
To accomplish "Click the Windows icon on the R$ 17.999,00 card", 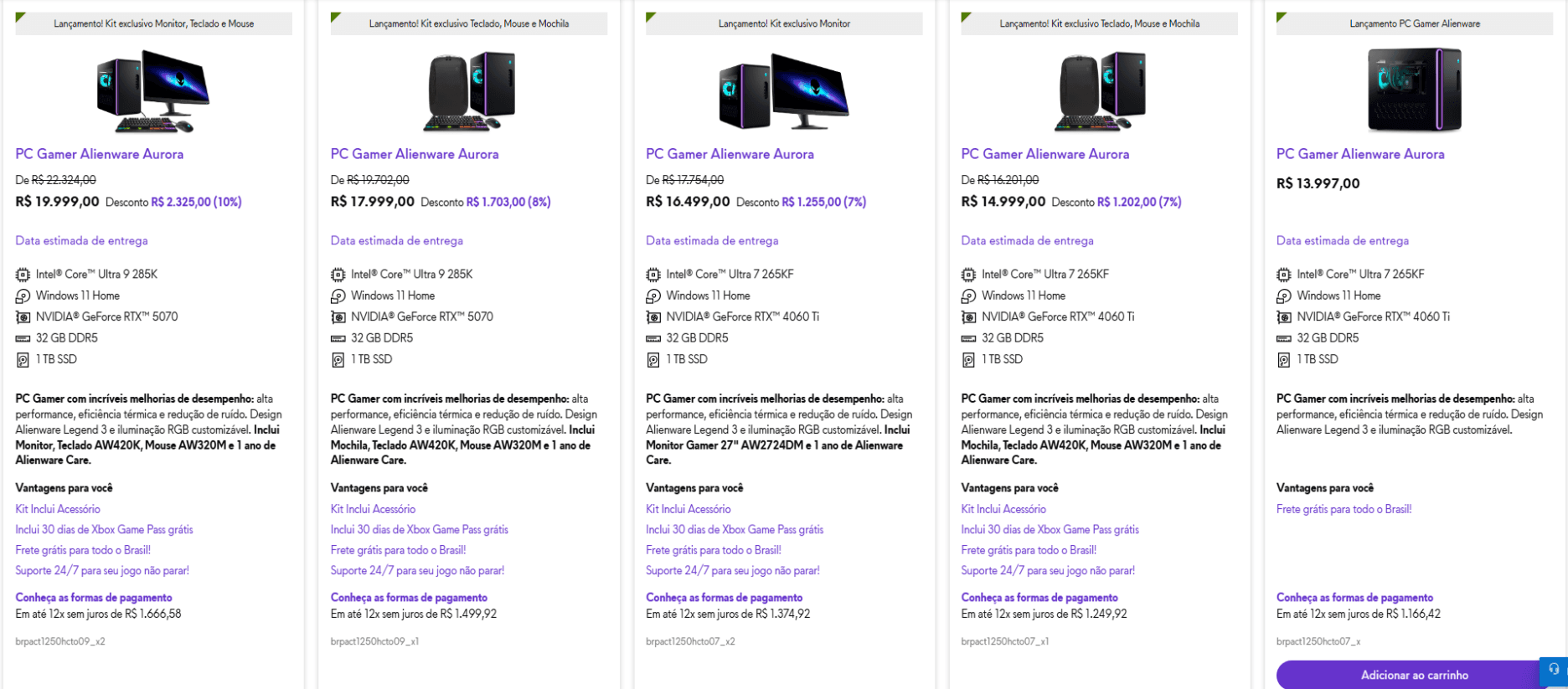I will coord(338,296).
